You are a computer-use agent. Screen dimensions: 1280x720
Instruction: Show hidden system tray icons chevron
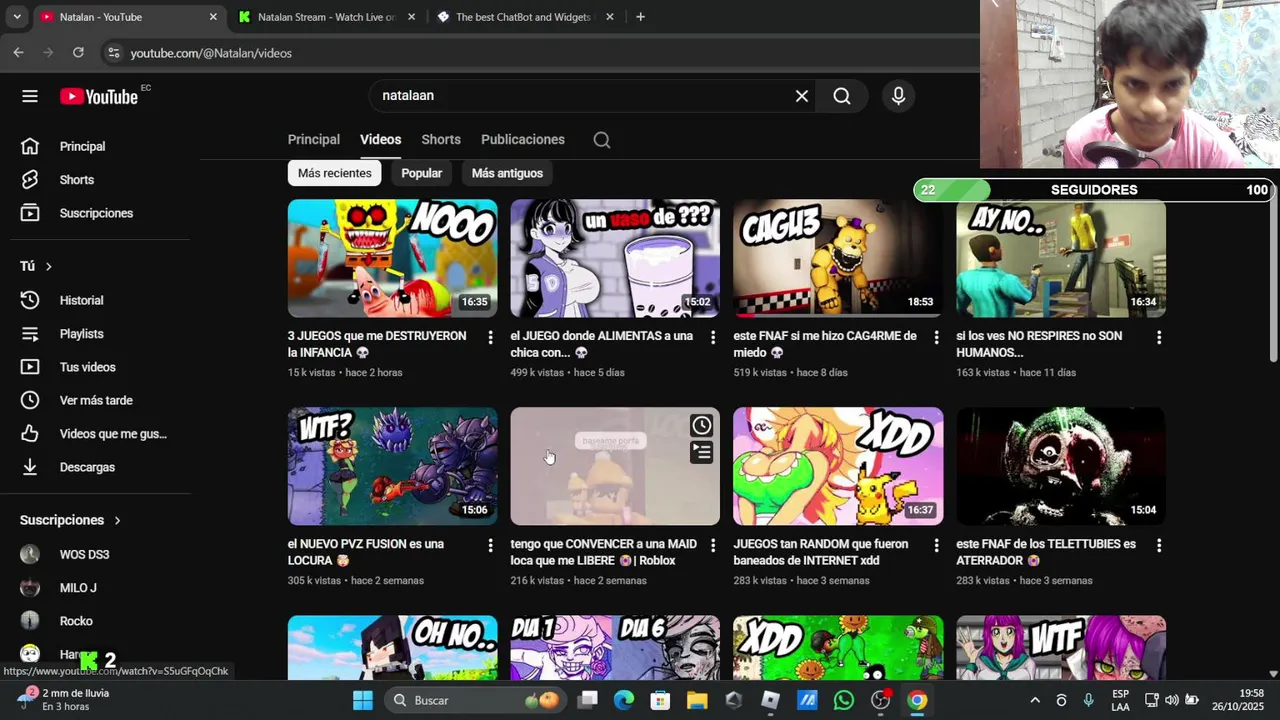pos(1035,700)
